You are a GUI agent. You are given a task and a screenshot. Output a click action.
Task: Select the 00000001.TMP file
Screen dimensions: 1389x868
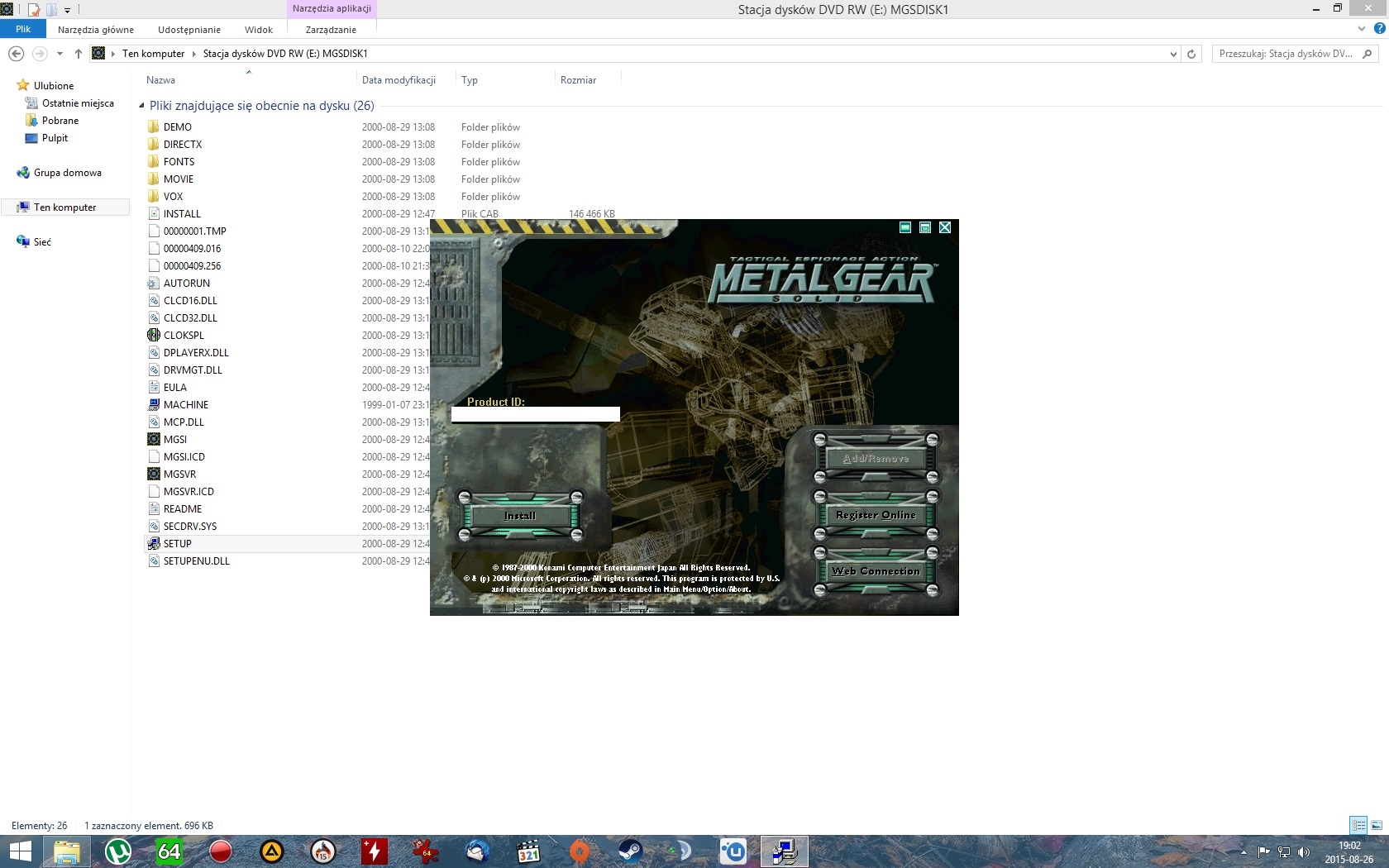(x=194, y=231)
